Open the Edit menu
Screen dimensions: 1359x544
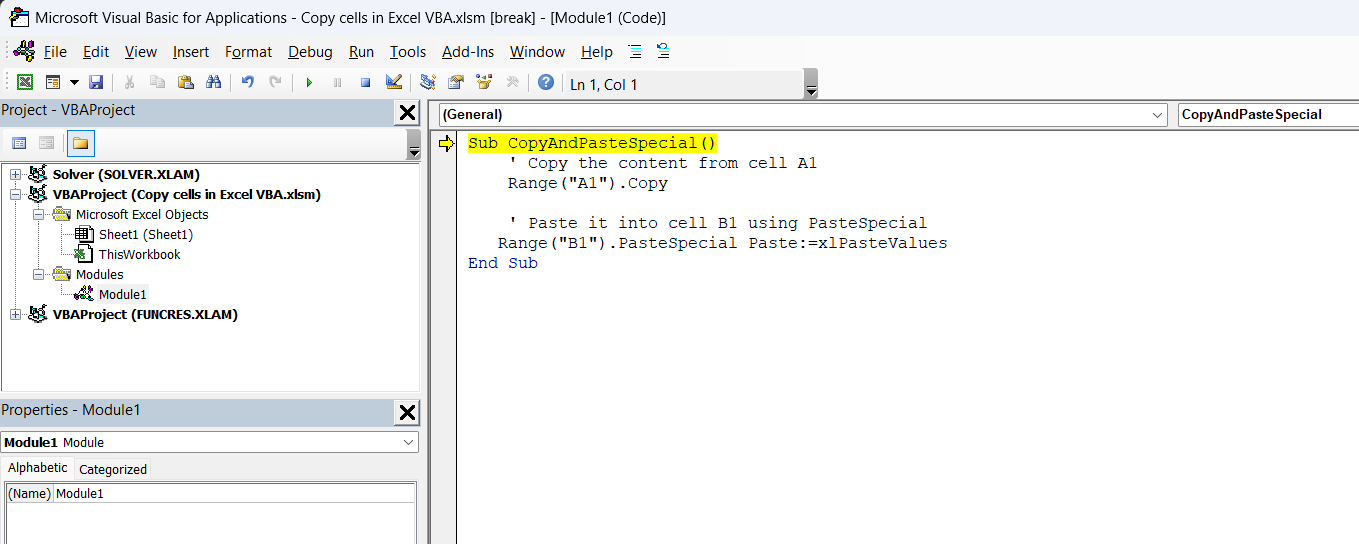point(96,52)
